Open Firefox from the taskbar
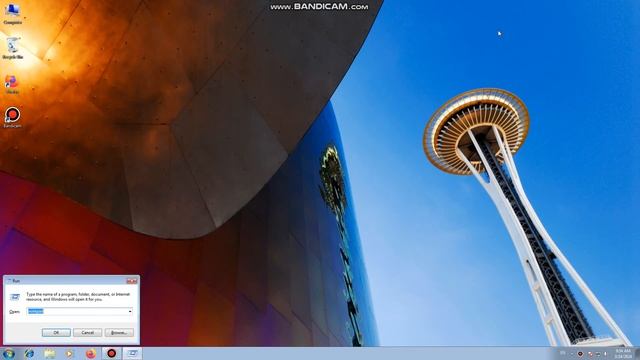 tap(91, 353)
